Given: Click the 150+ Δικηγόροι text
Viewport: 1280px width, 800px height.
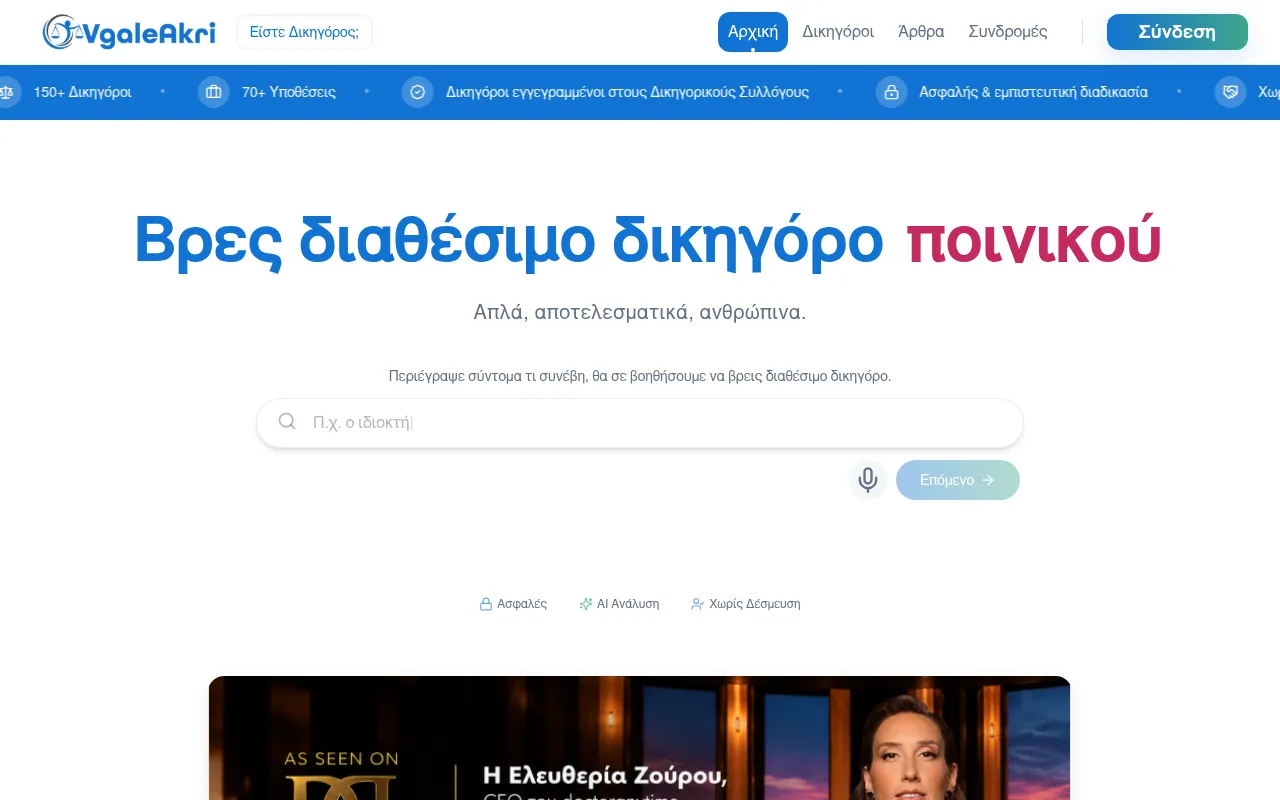Looking at the screenshot, I should click(83, 92).
